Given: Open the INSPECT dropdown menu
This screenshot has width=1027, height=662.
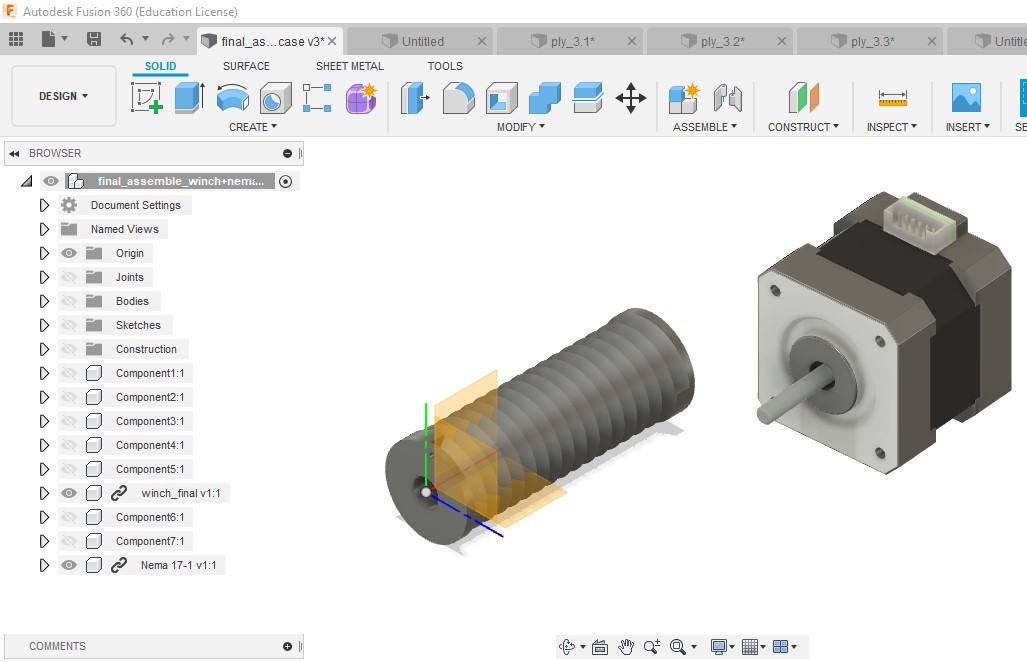Looking at the screenshot, I should (892, 127).
